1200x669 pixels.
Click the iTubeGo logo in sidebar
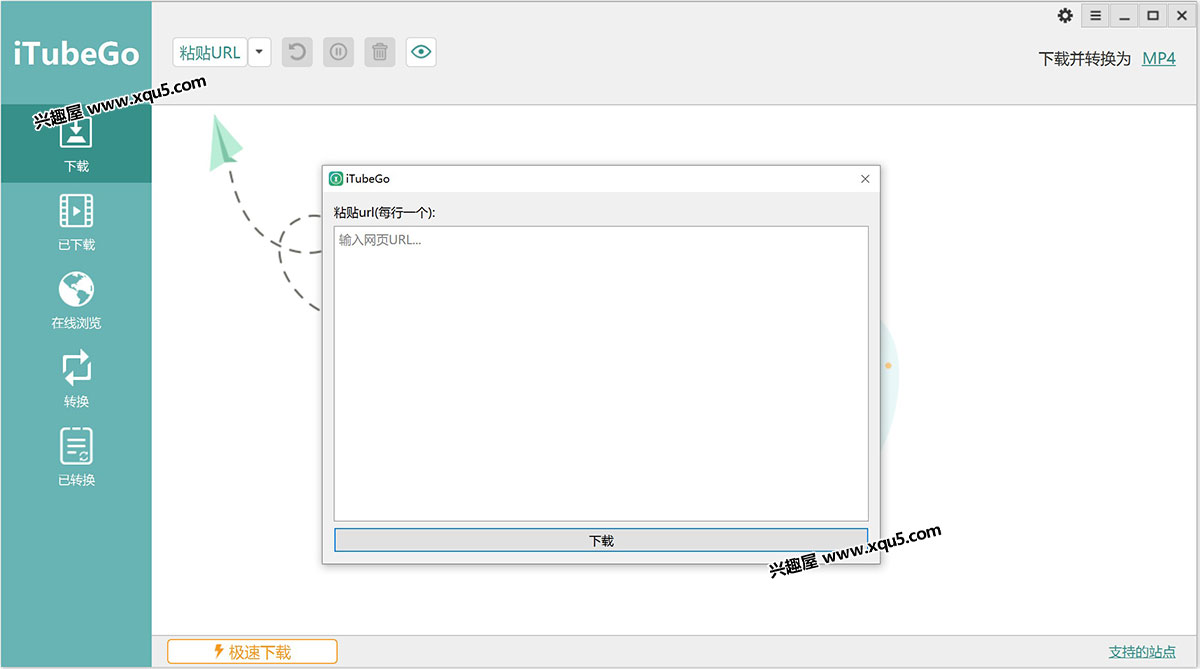pos(76,53)
